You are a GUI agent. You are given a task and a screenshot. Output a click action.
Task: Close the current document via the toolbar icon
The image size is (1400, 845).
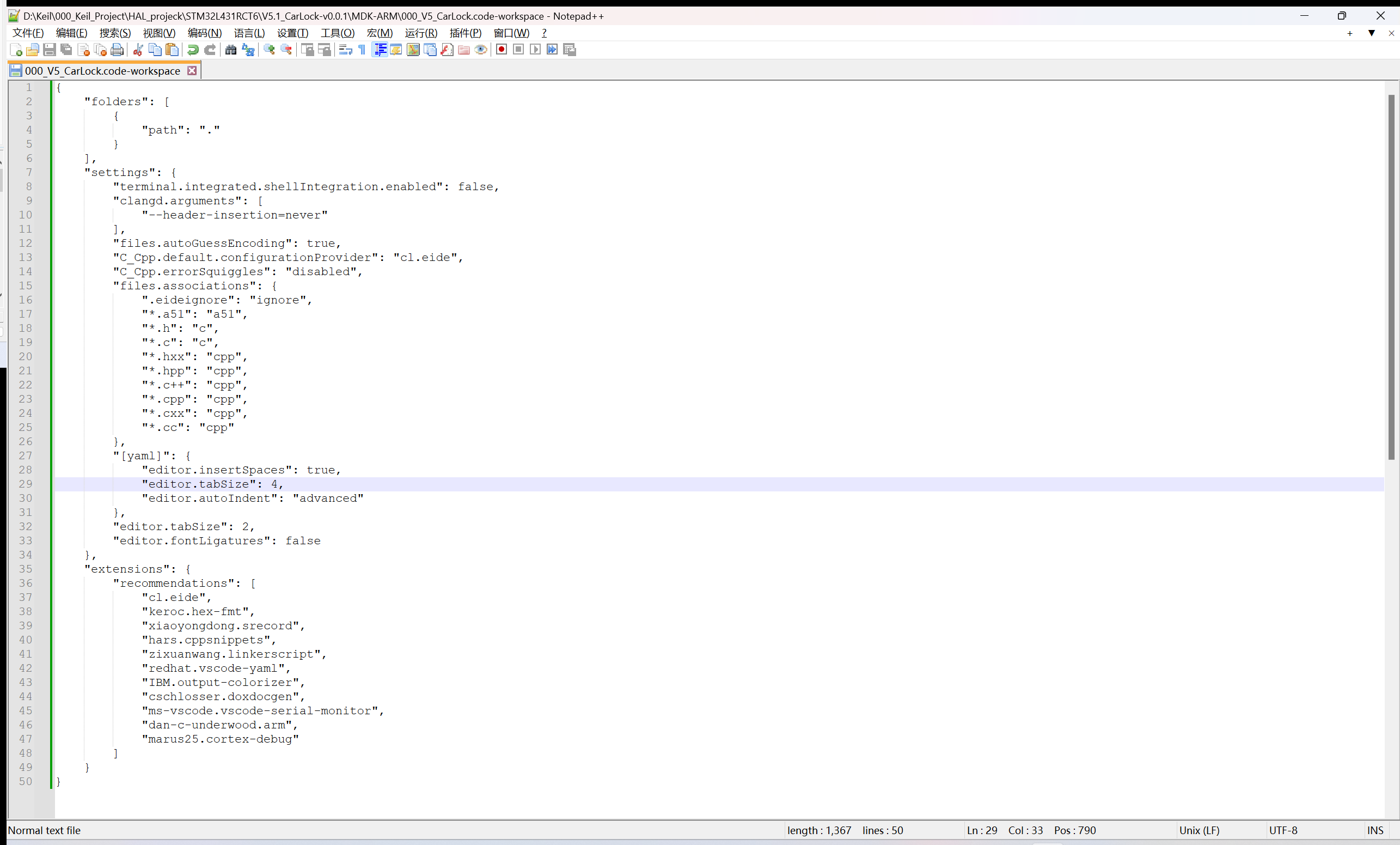(x=83, y=50)
